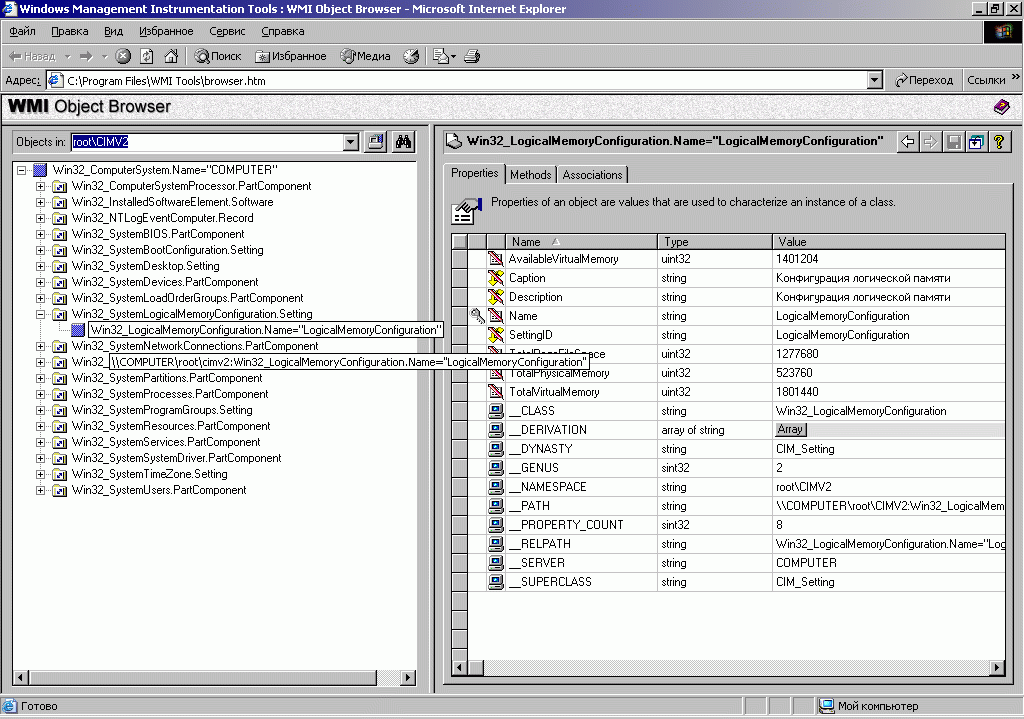Expand the Win32_InstalledSoftwareElement.Software node

pos(40,202)
